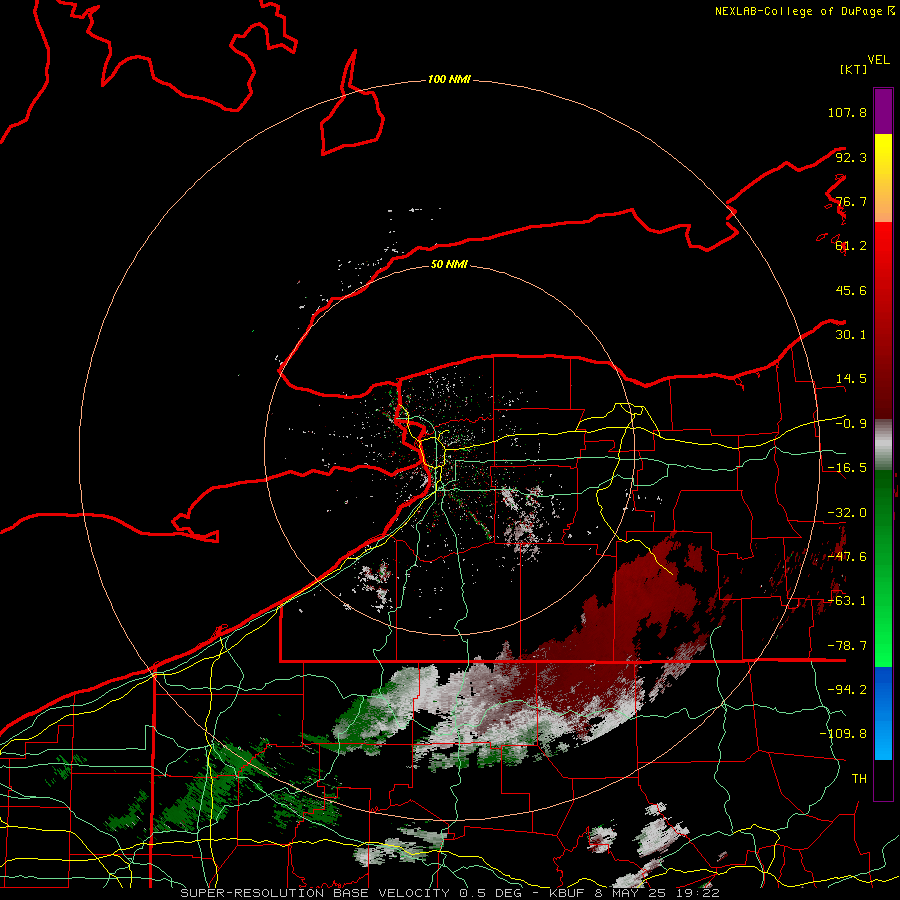The image size is (900, 900).
Task: Click the yellow segment of the color bar
Action: [883, 155]
